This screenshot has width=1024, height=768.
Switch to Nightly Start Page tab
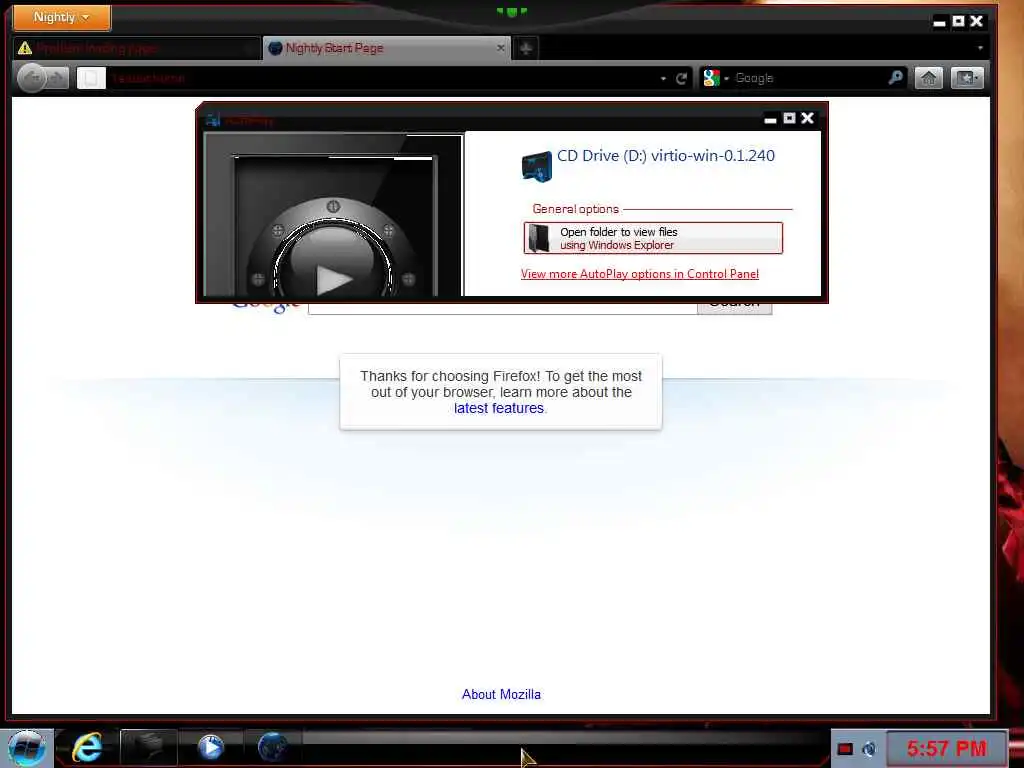coord(387,48)
